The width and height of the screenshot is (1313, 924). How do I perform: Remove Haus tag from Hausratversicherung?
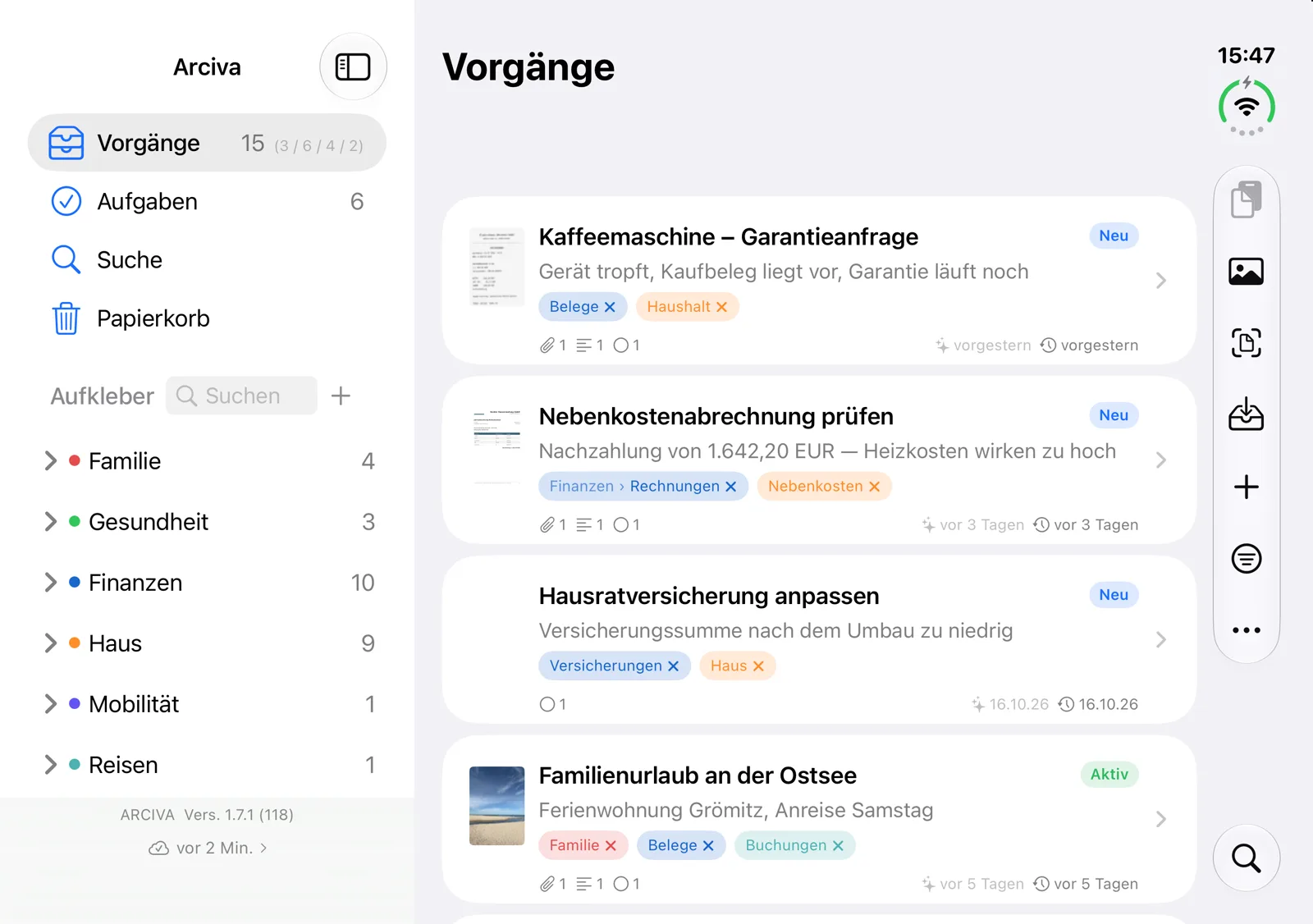tap(759, 666)
